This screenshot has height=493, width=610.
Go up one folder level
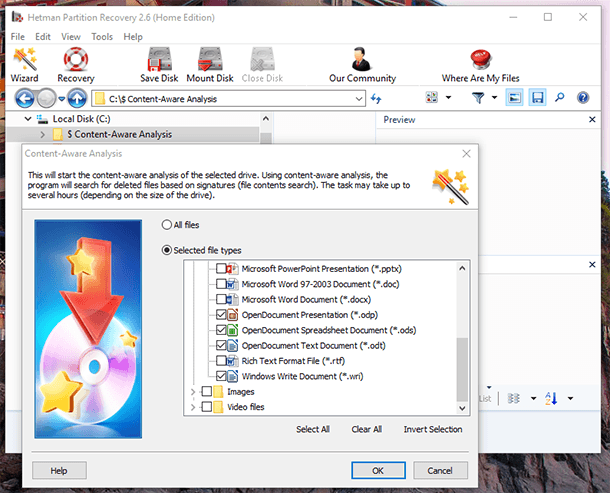77,98
